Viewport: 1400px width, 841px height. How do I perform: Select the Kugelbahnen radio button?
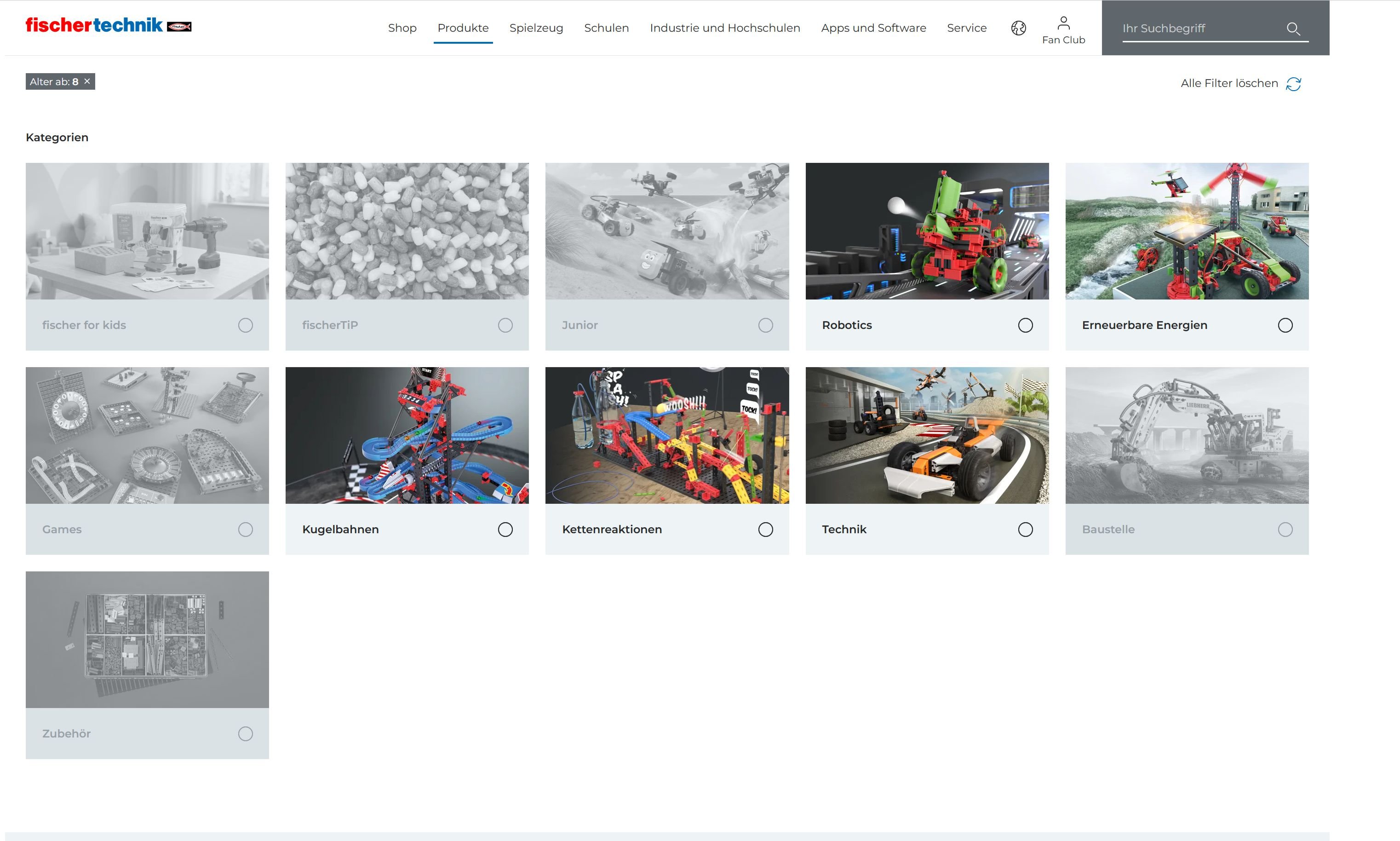[x=505, y=530]
